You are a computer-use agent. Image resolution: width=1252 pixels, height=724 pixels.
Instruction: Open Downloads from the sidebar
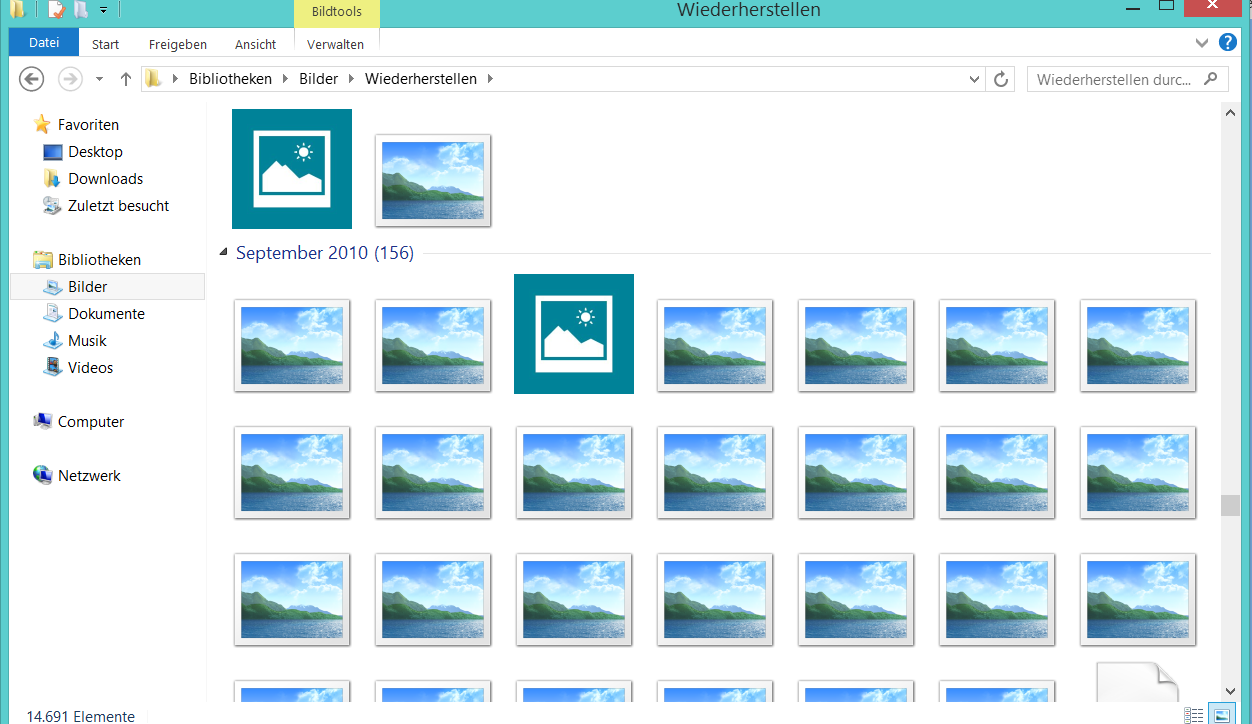point(105,179)
